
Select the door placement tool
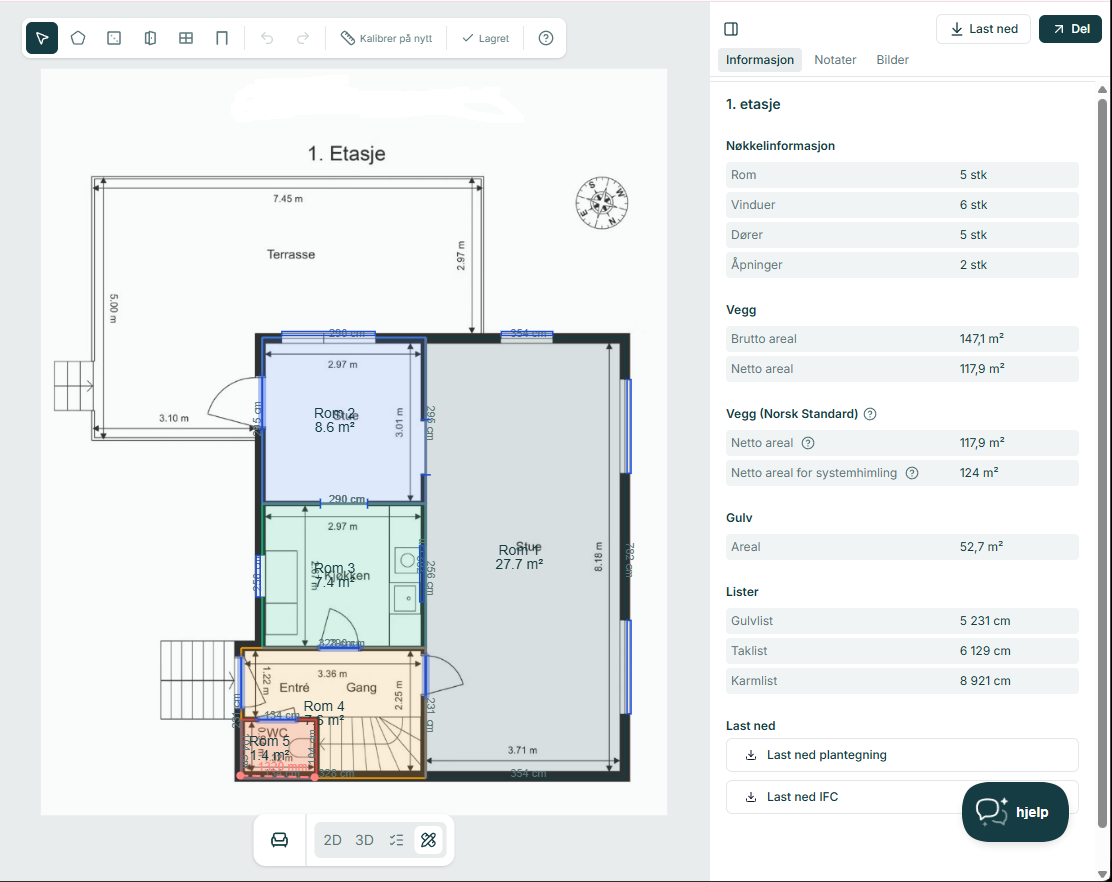click(149, 38)
